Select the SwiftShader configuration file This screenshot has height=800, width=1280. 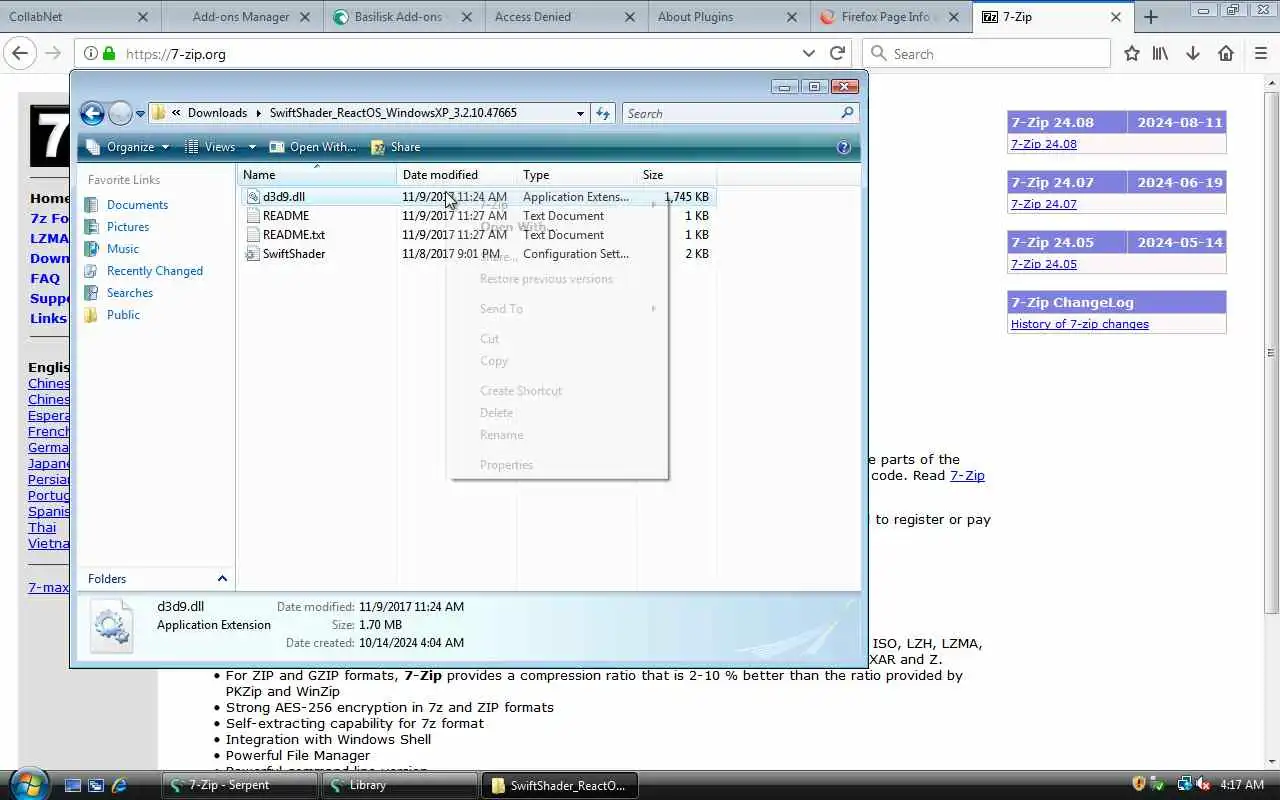tap(293, 254)
